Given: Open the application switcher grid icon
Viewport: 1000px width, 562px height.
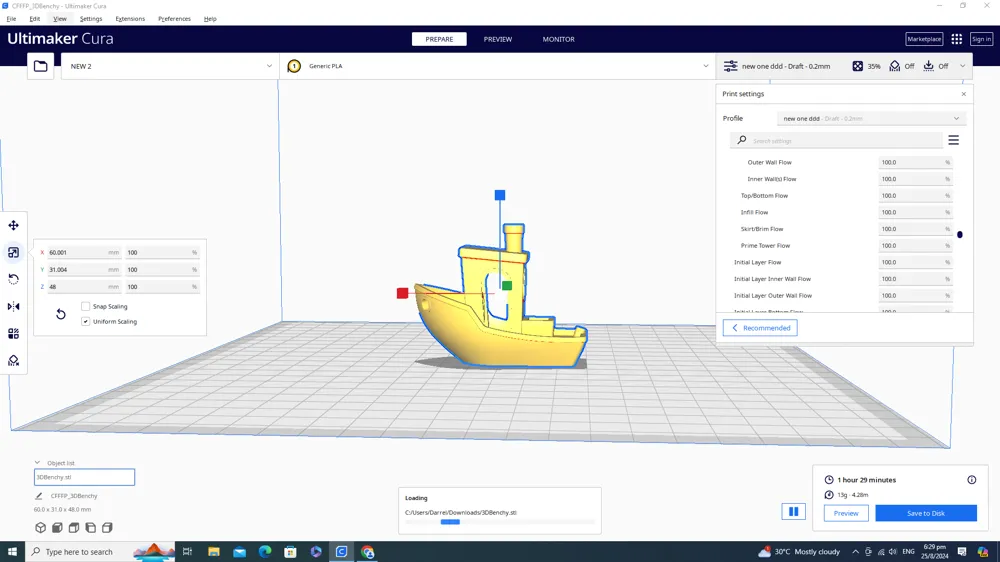Looking at the screenshot, I should [x=957, y=39].
